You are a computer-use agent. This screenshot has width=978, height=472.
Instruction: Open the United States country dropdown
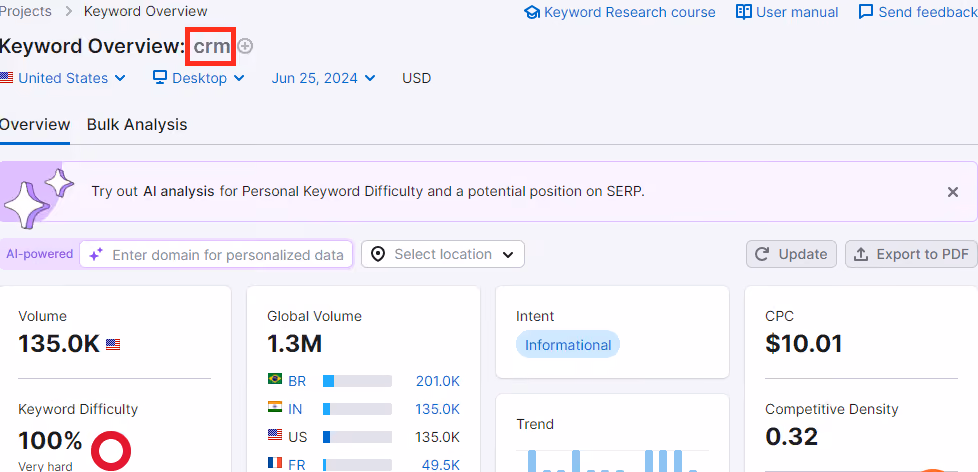pos(63,78)
